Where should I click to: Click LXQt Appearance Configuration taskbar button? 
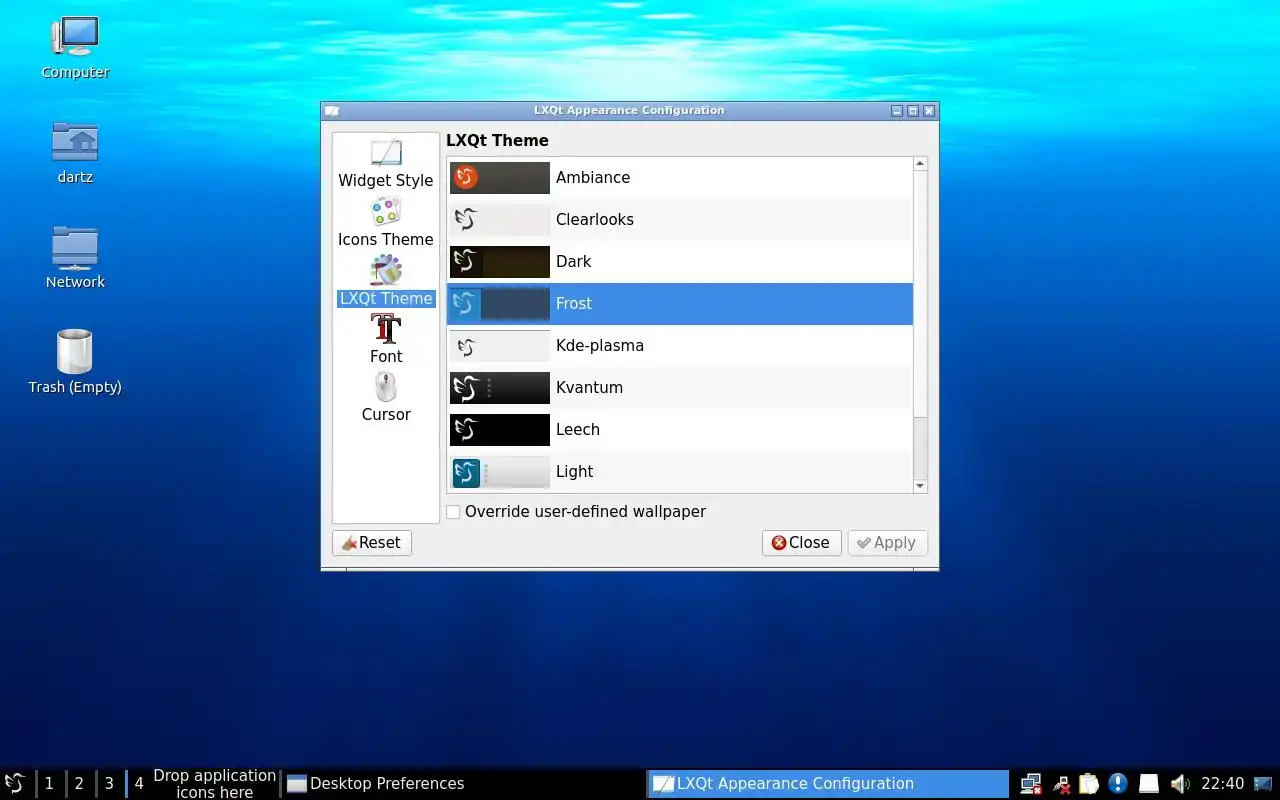[x=828, y=783]
